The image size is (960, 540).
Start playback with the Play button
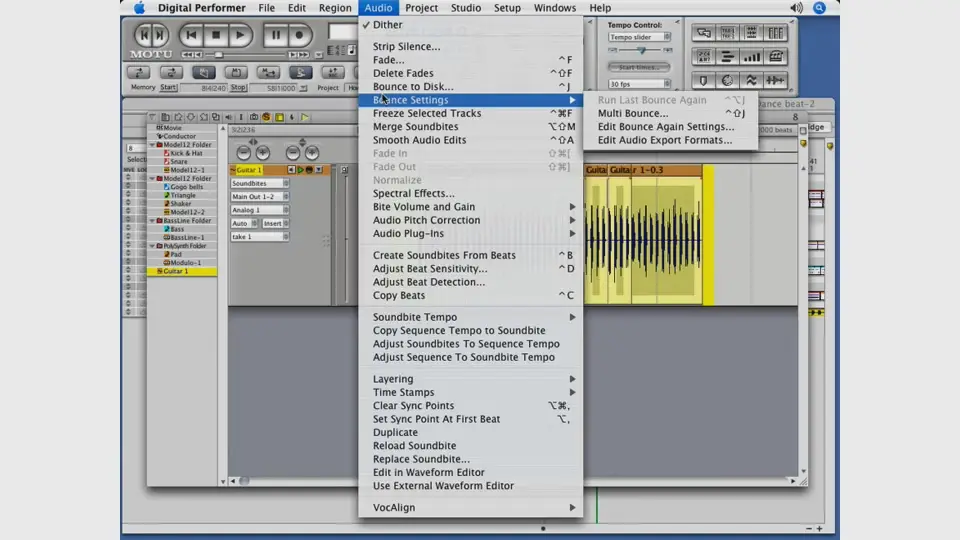(240, 35)
